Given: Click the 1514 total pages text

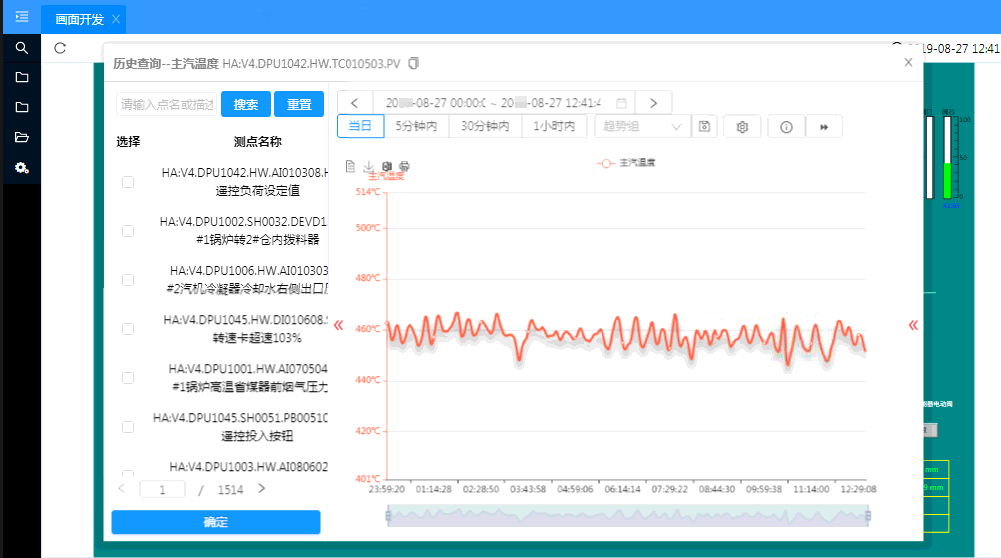Looking at the screenshot, I should tap(230, 490).
